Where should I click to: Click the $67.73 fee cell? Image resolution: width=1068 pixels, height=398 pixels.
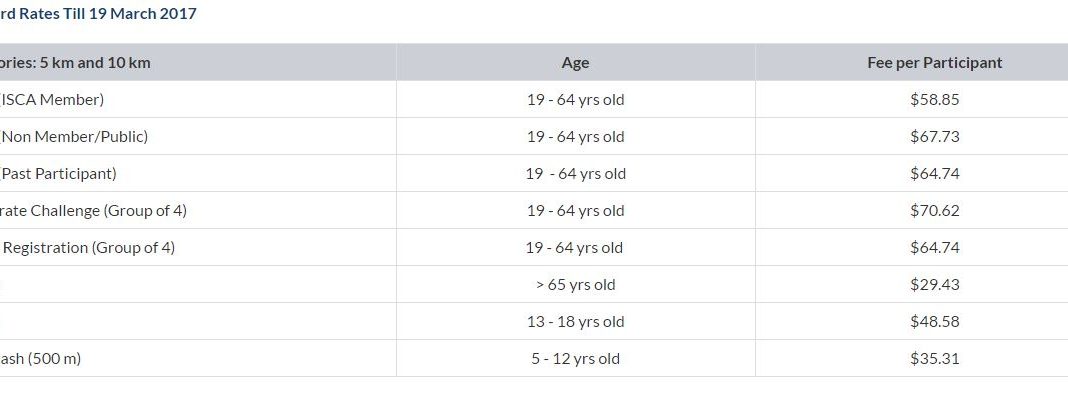(x=934, y=136)
